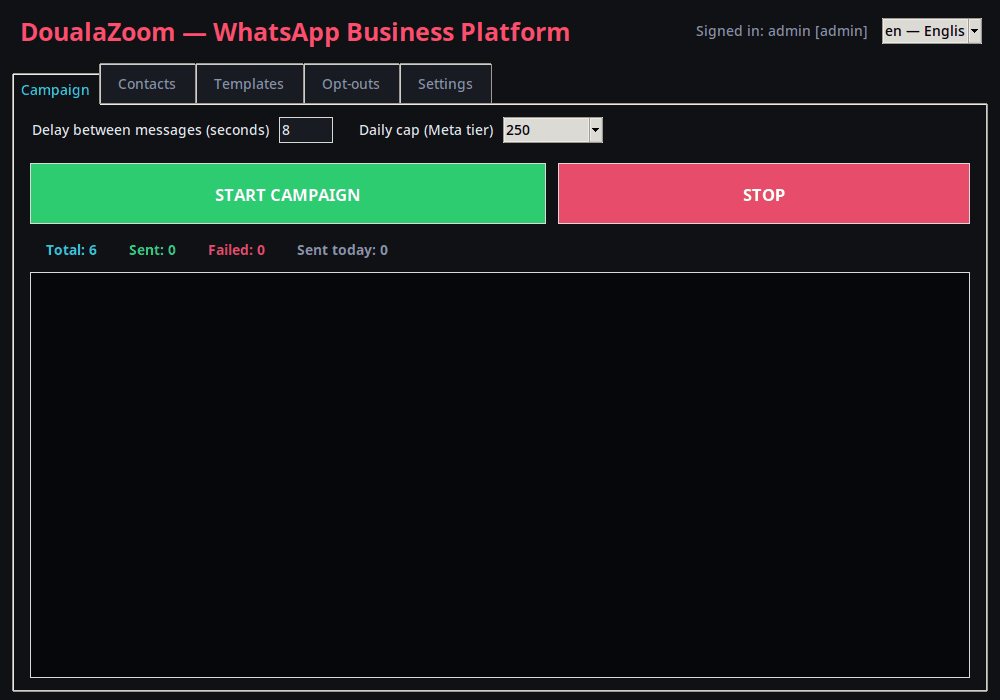
Task: Click the Sent today: 0 label
Action: pyautogui.click(x=342, y=250)
